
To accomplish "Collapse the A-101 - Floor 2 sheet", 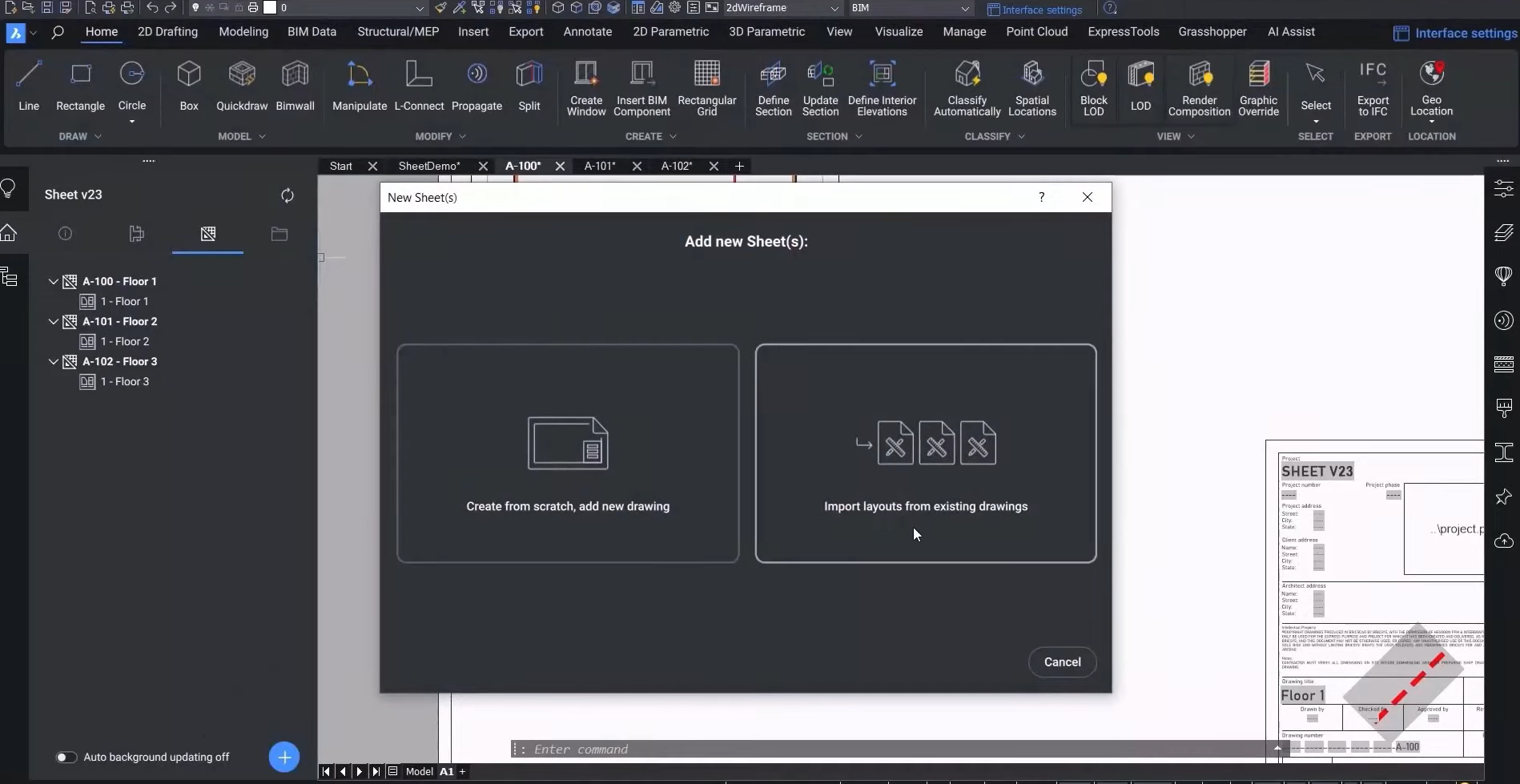I will coord(53,322).
